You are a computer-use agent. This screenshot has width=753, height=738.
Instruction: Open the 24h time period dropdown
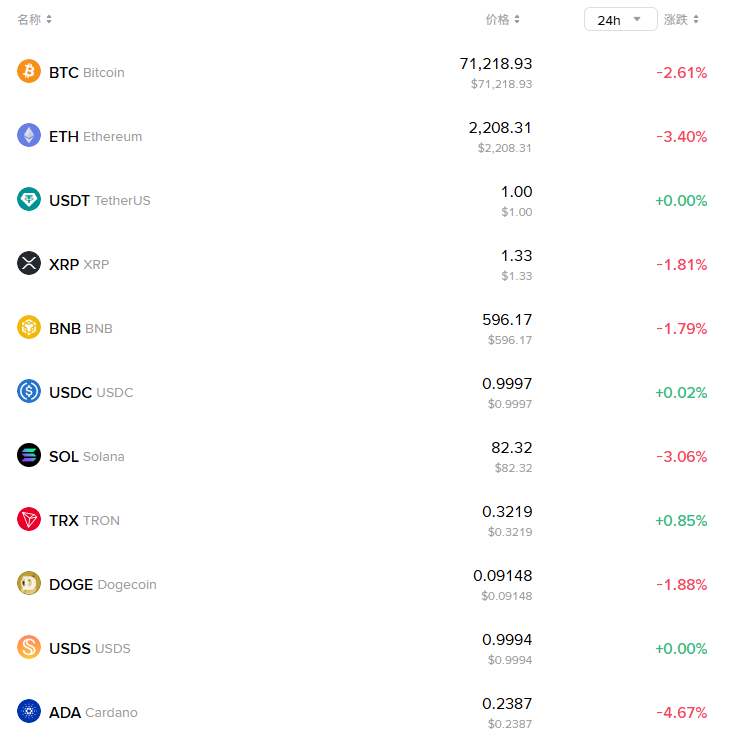click(x=620, y=20)
